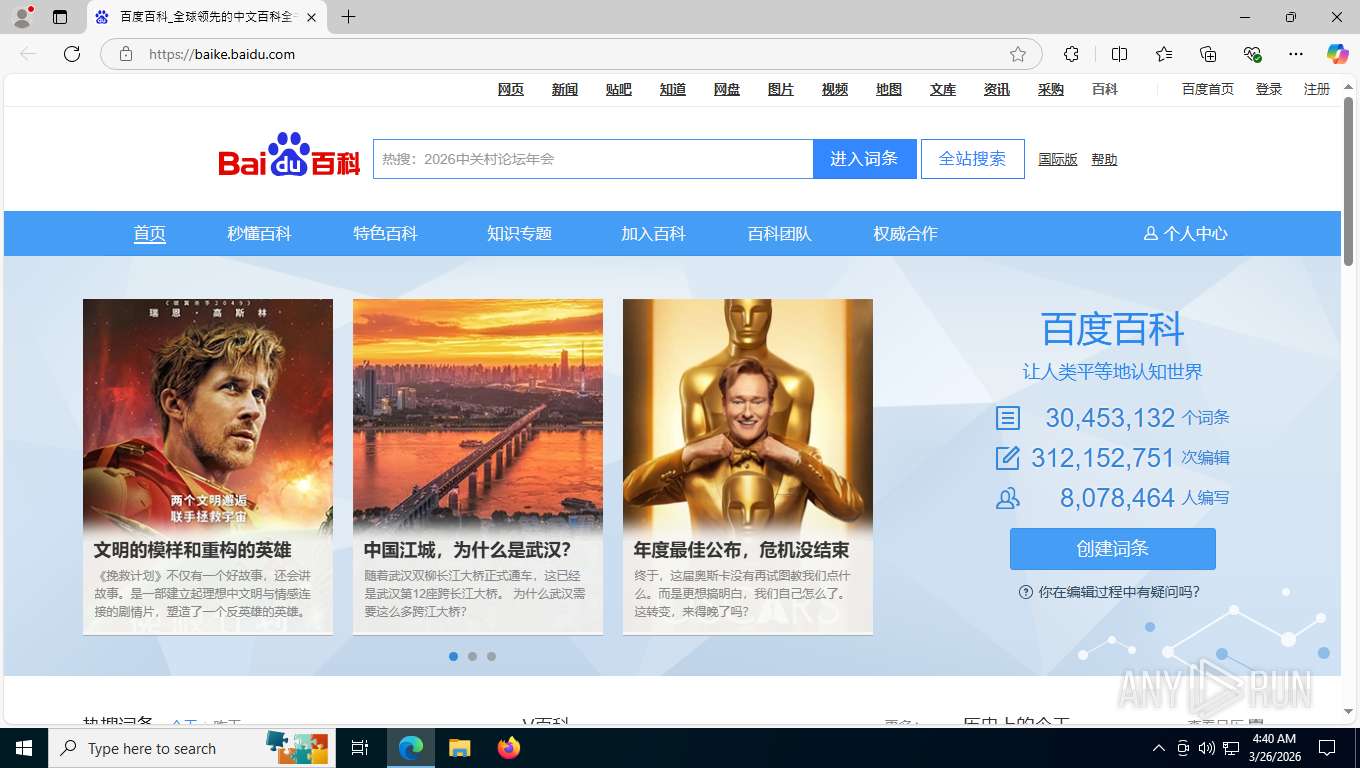Go to 知道 in top nav
Screen dimensions: 1360x768
[673, 89]
